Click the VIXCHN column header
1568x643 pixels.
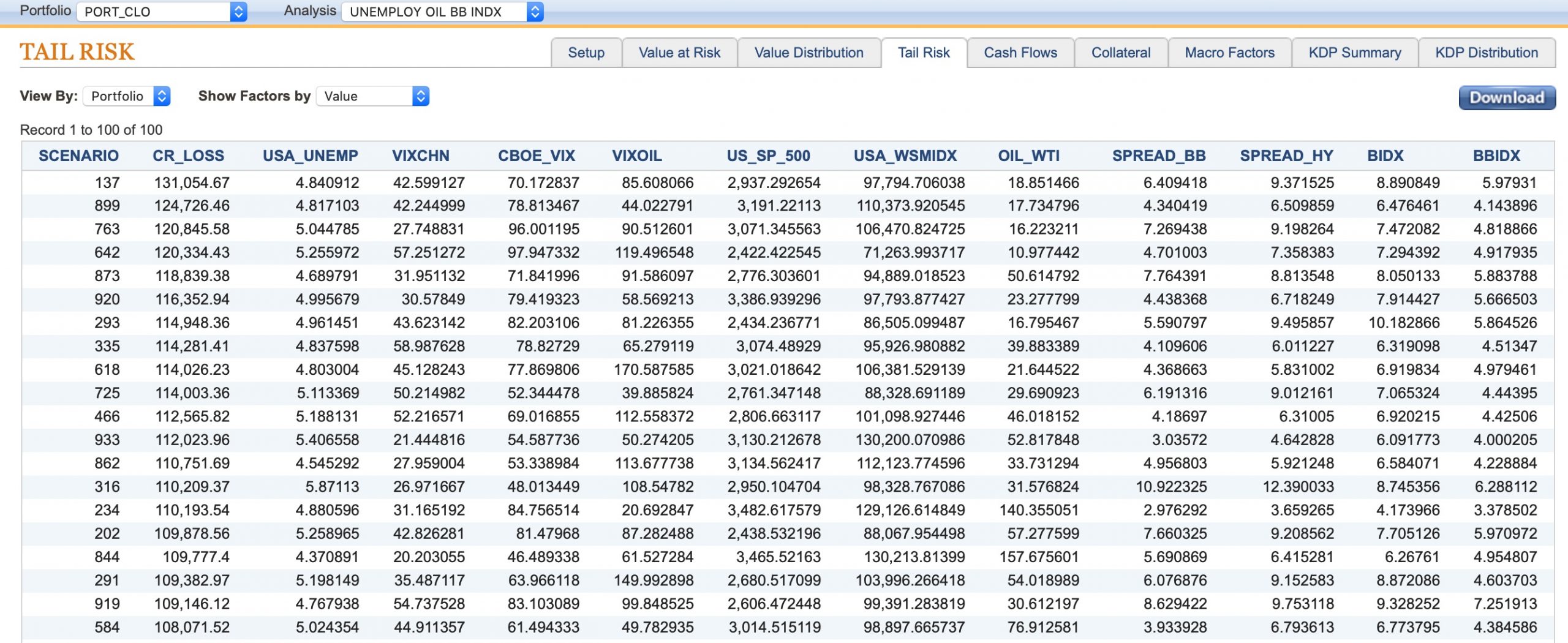tap(421, 156)
